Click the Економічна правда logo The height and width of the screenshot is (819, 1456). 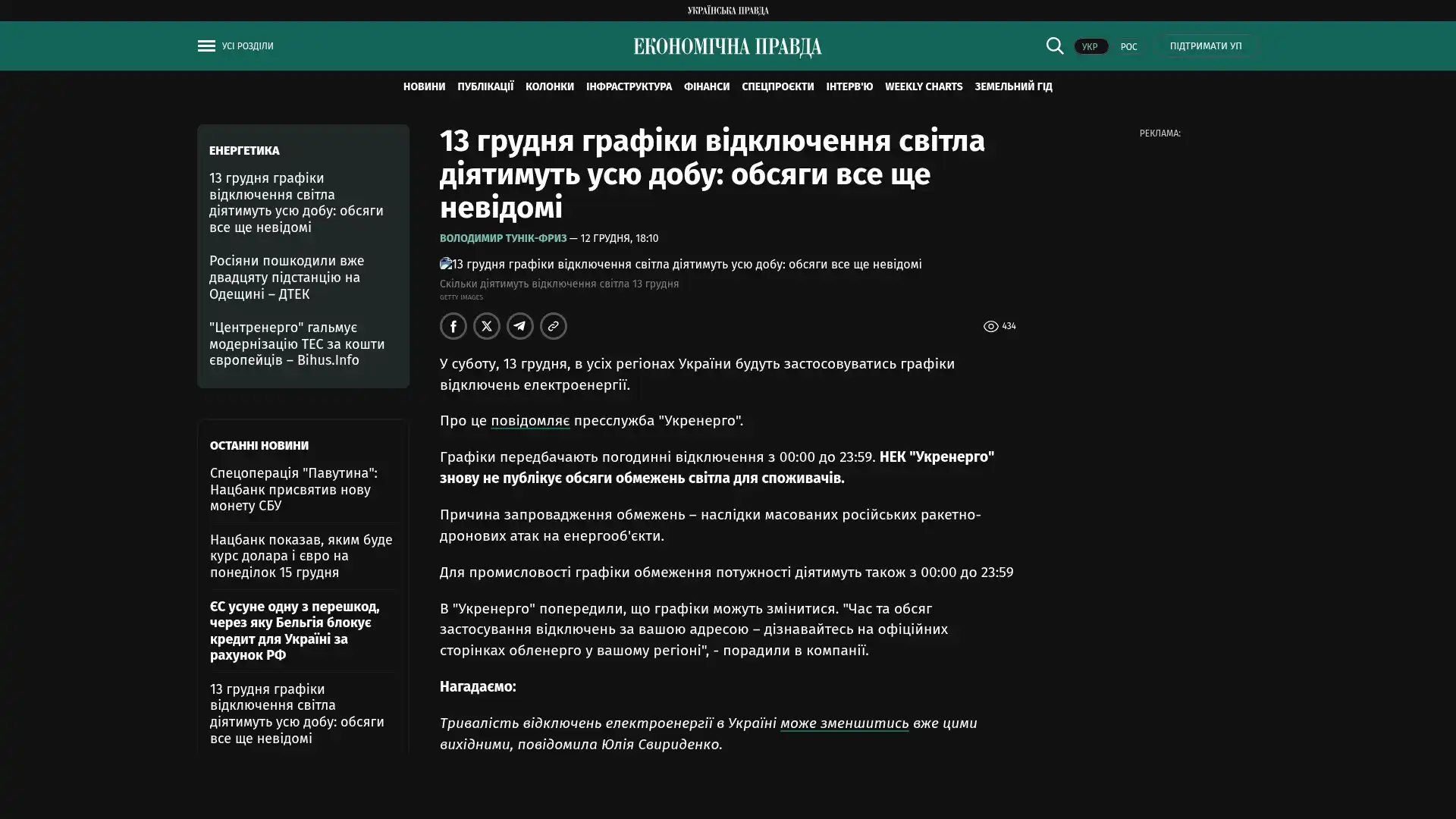(x=727, y=47)
